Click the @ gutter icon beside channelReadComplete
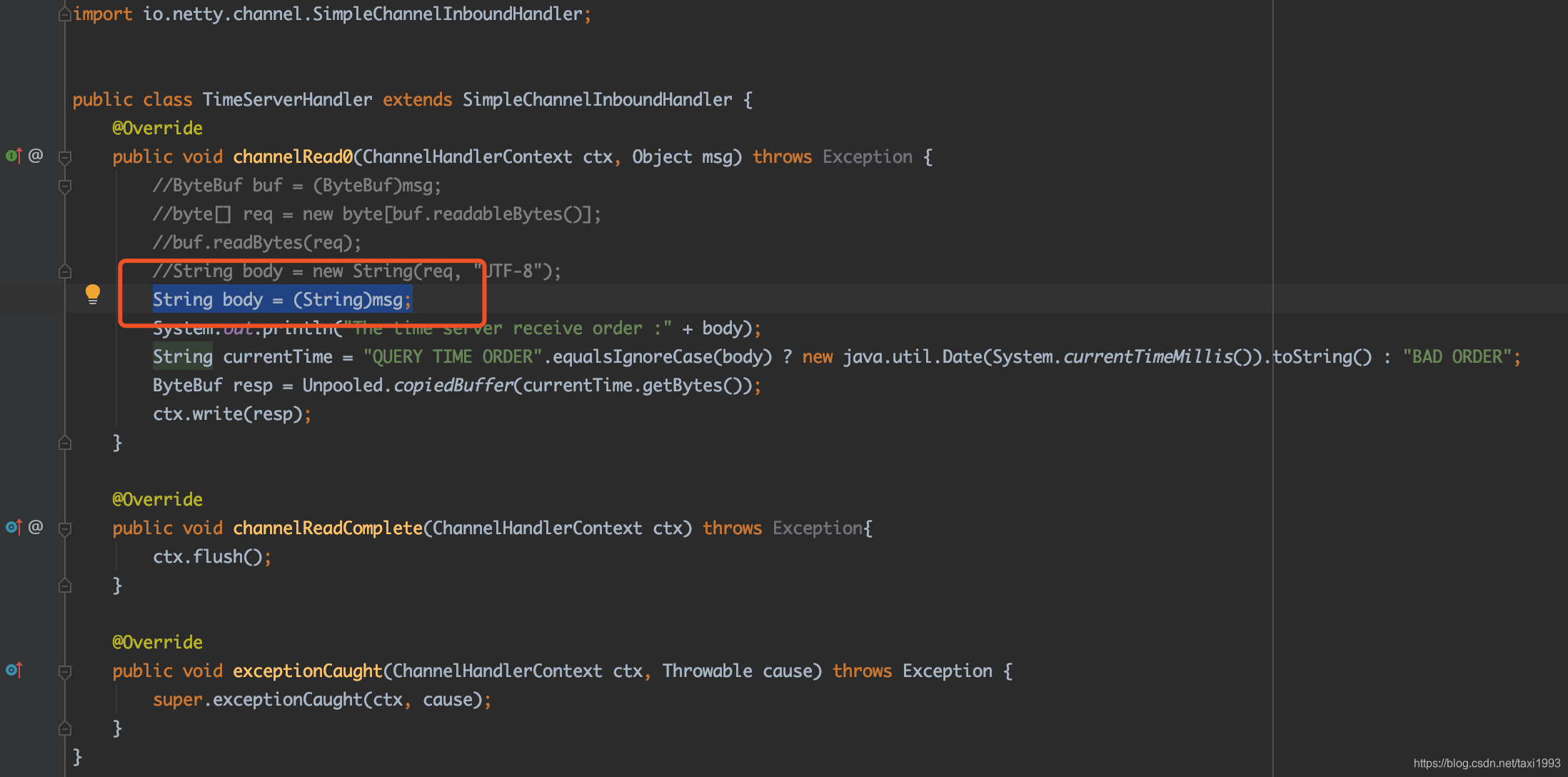Viewport: 1568px width, 777px height. pyautogui.click(x=36, y=527)
